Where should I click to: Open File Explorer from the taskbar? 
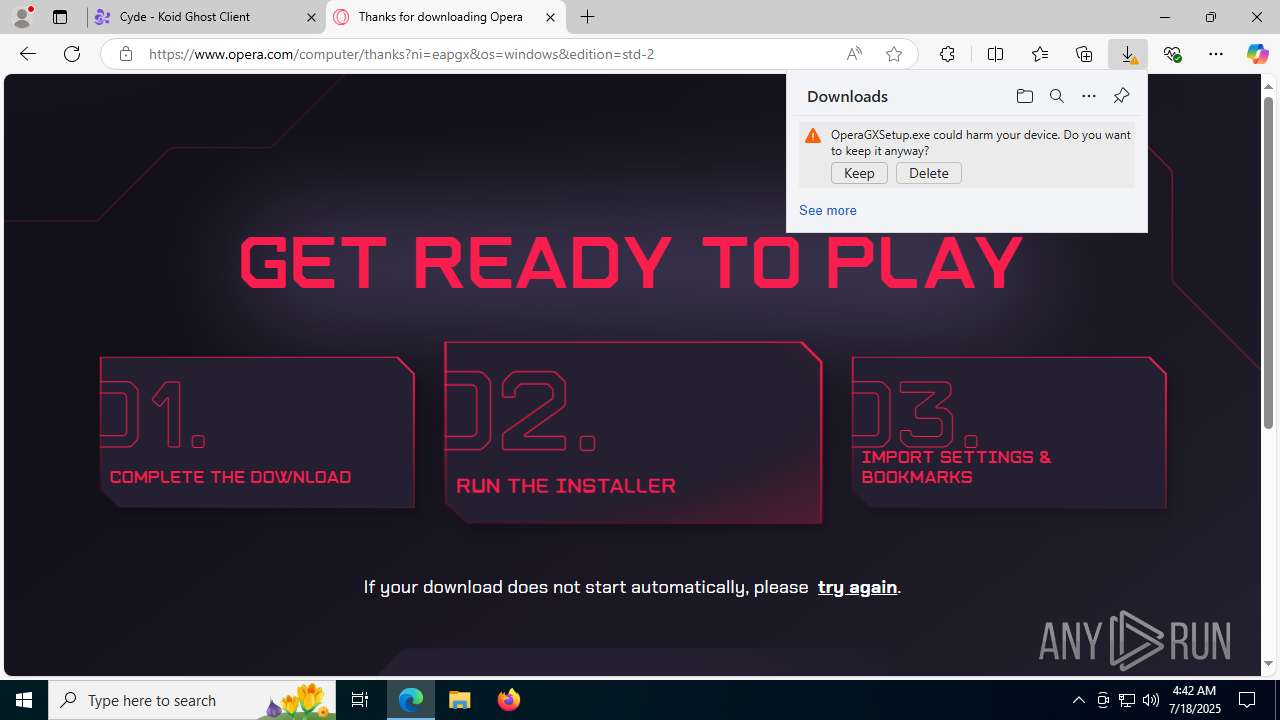[x=460, y=700]
